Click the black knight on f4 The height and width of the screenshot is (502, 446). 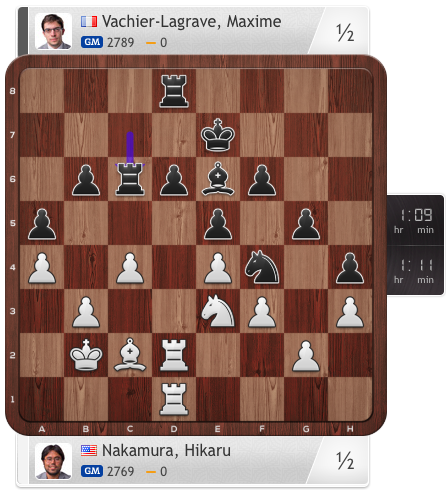(262, 267)
